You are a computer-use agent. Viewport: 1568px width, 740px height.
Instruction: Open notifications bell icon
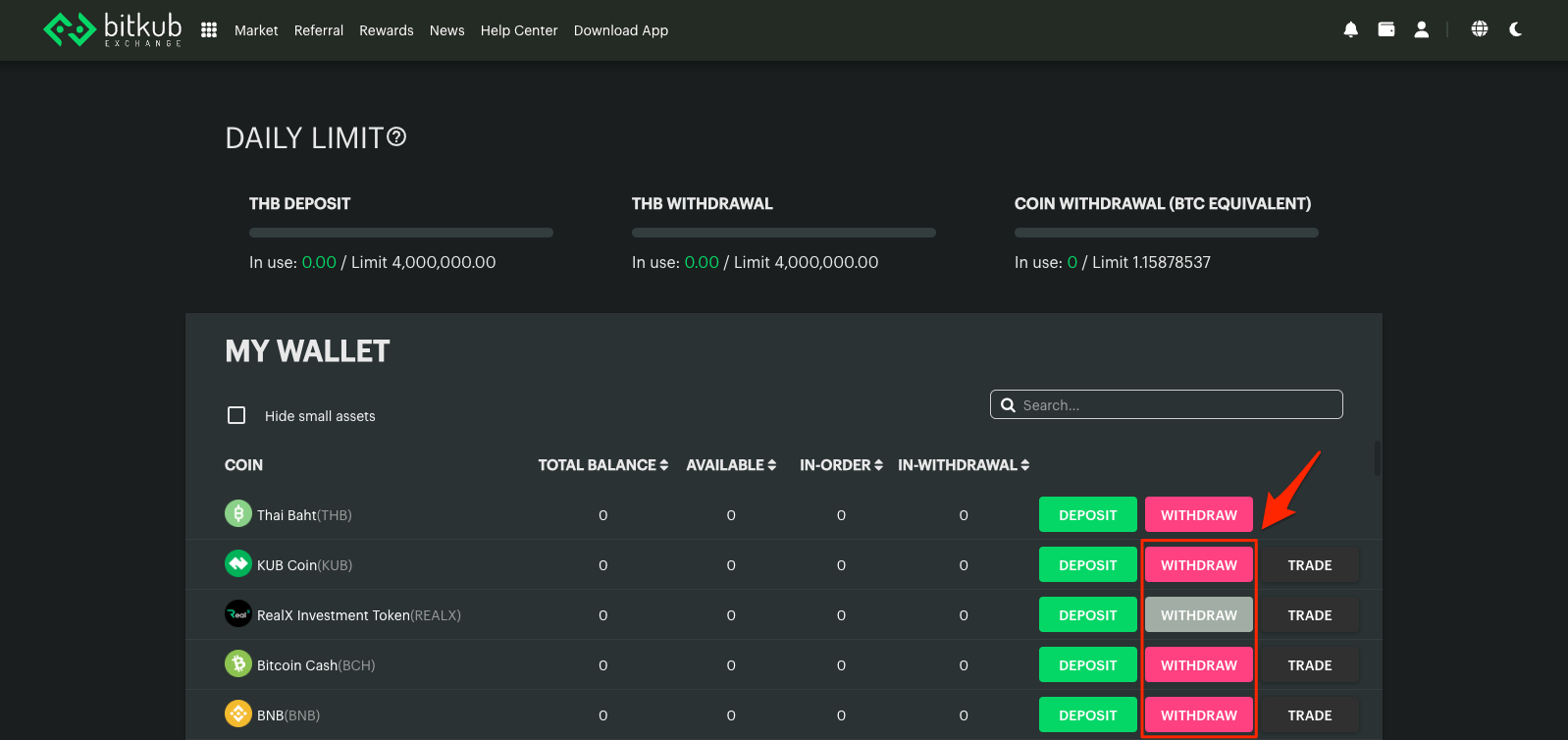click(1351, 29)
